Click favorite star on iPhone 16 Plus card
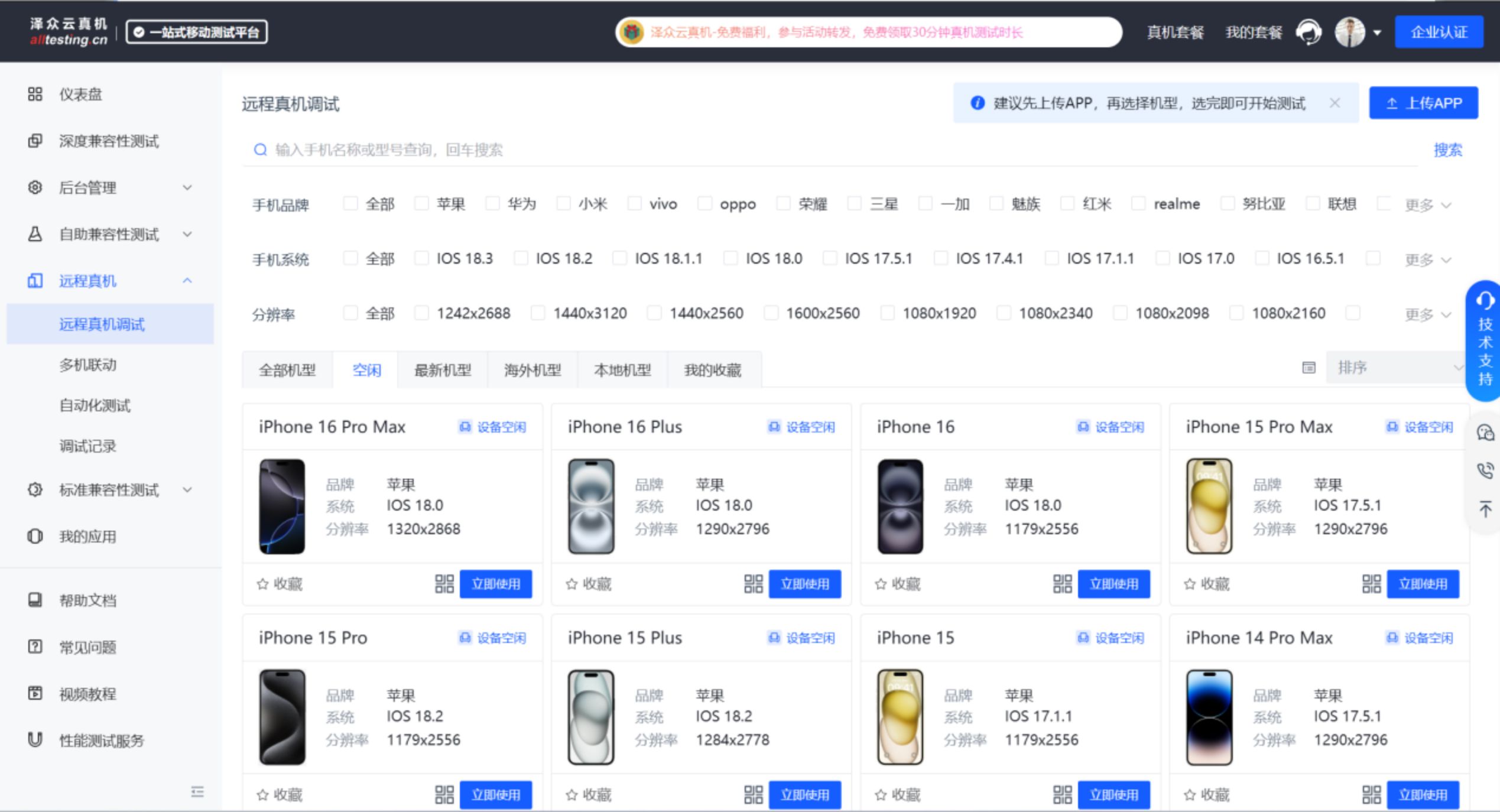The image size is (1500, 812). 572,584
